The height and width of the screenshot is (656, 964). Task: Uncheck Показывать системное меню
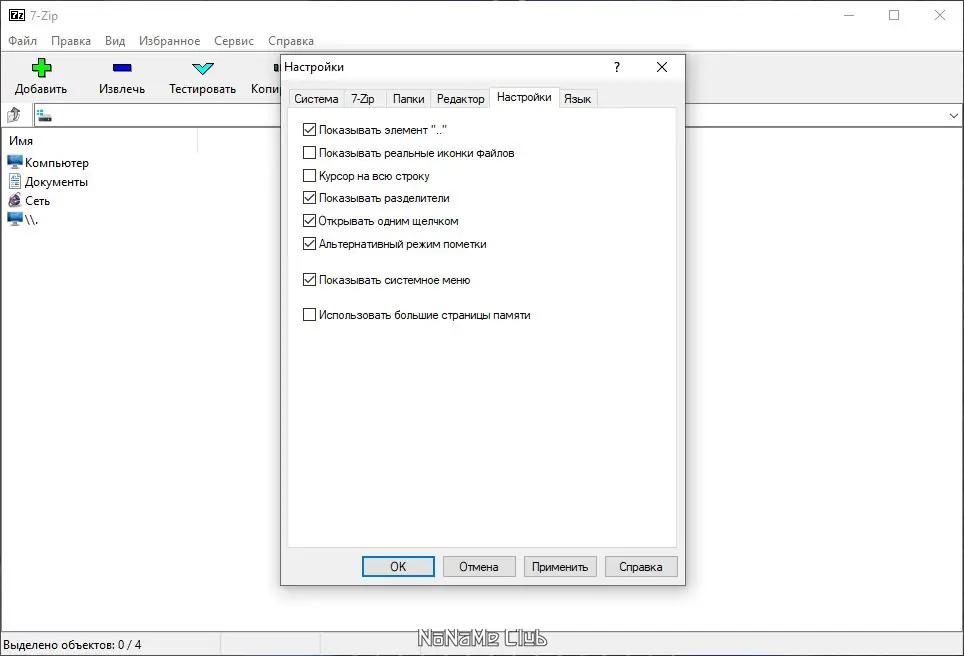pyautogui.click(x=309, y=280)
